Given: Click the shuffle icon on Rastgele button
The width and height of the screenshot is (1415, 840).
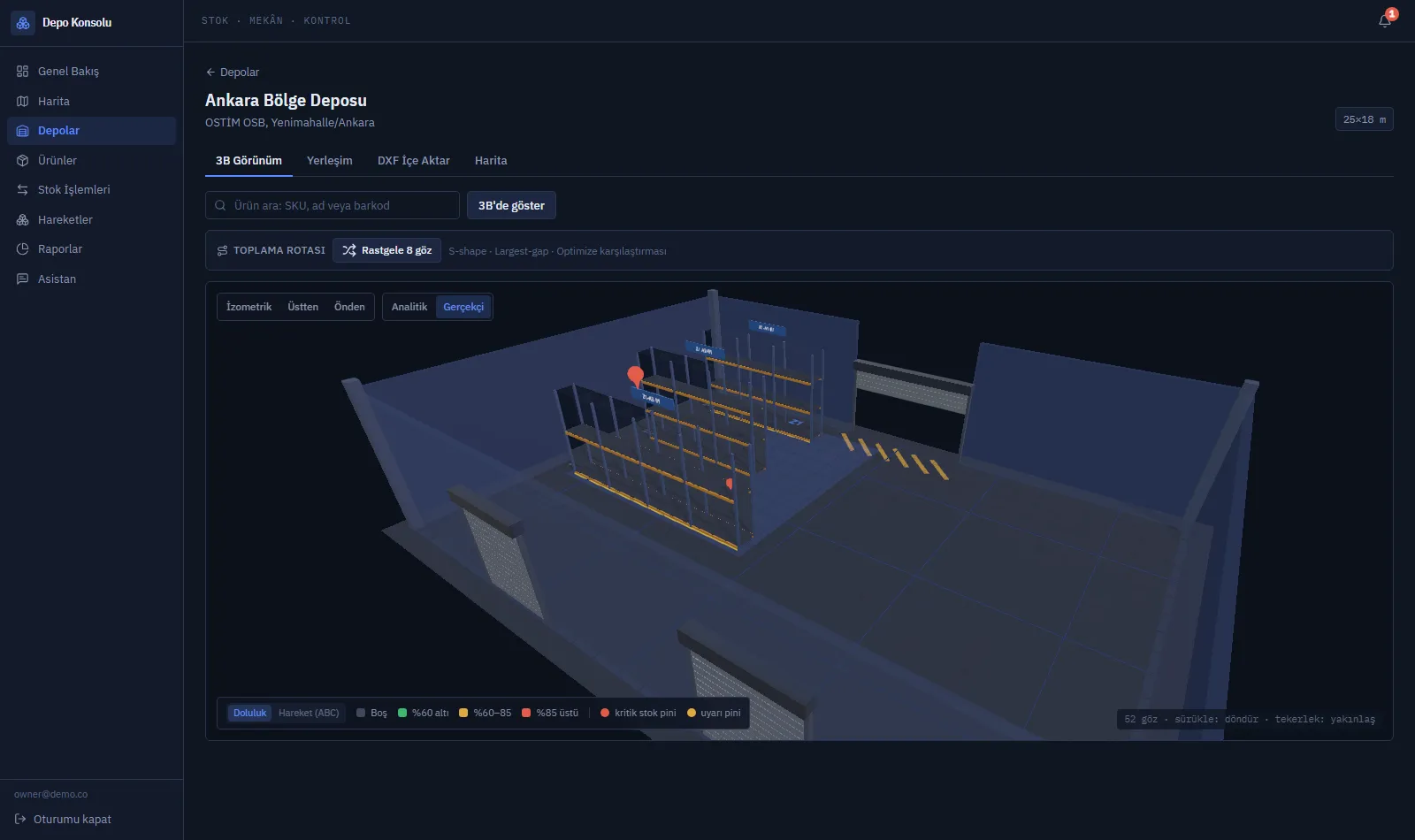Looking at the screenshot, I should tap(349, 250).
